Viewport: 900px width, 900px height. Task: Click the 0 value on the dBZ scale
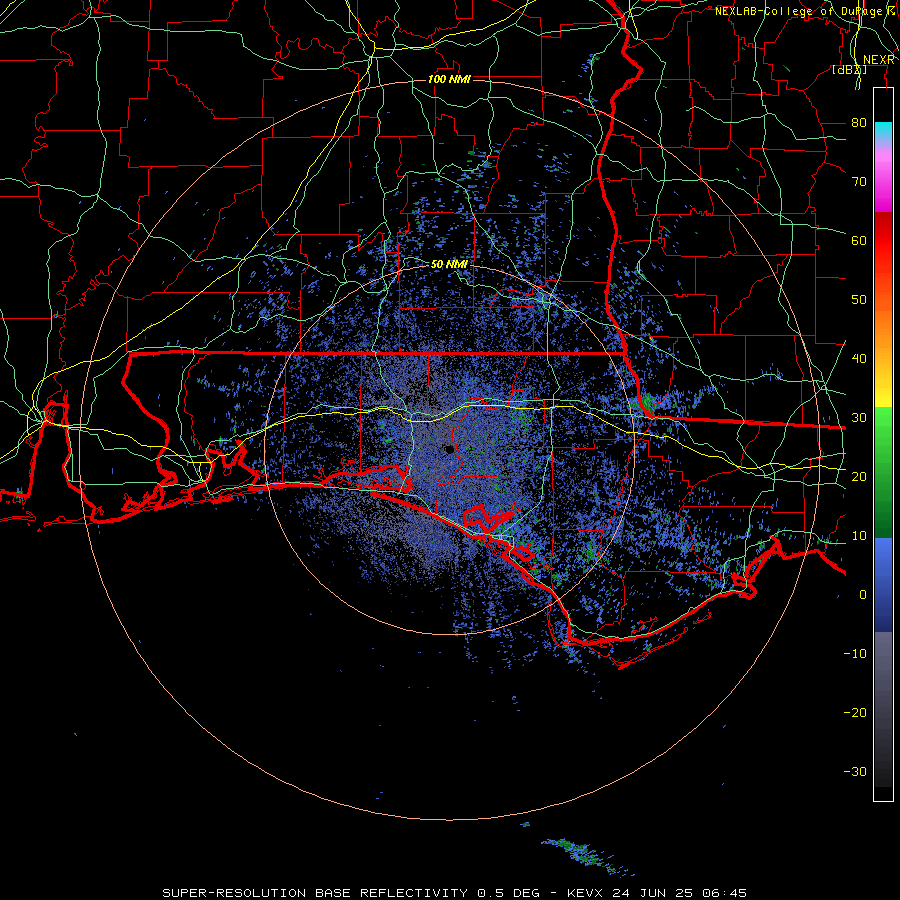[863, 595]
